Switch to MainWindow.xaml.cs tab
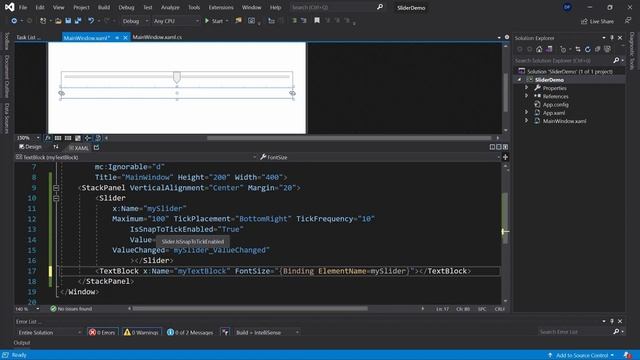 click(x=157, y=37)
